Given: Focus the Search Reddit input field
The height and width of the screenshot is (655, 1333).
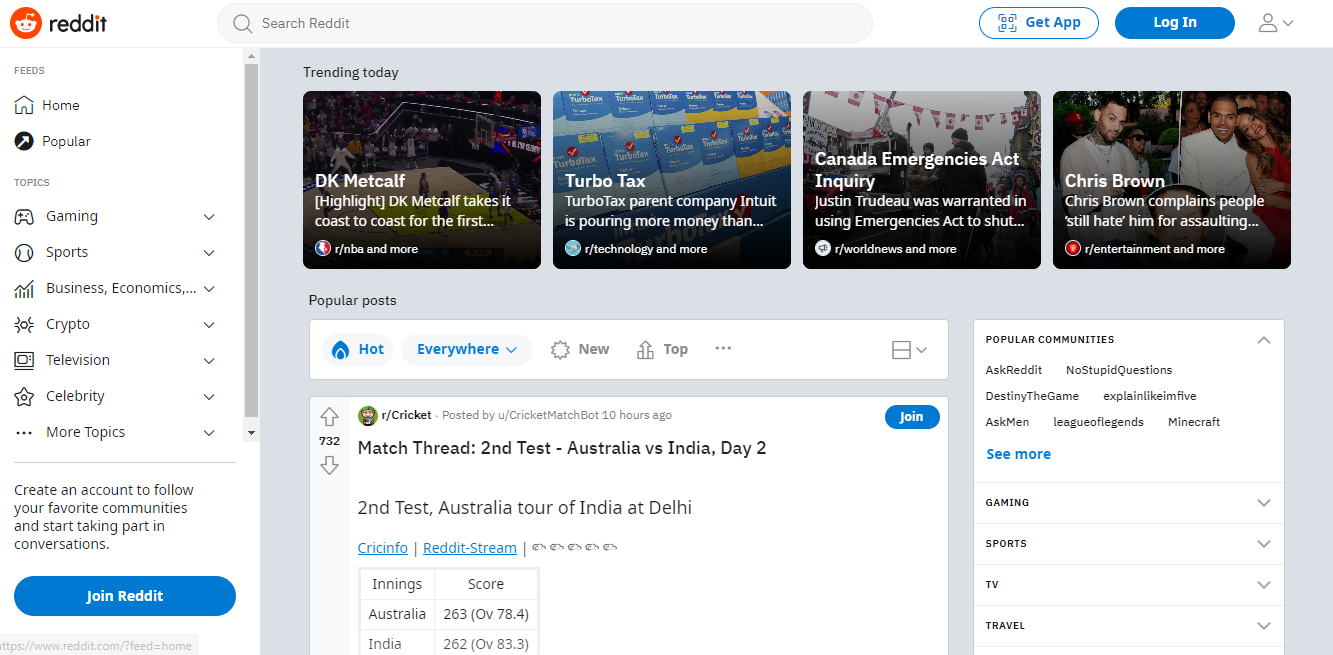Looking at the screenshot, I should click(x=545, y=23).
